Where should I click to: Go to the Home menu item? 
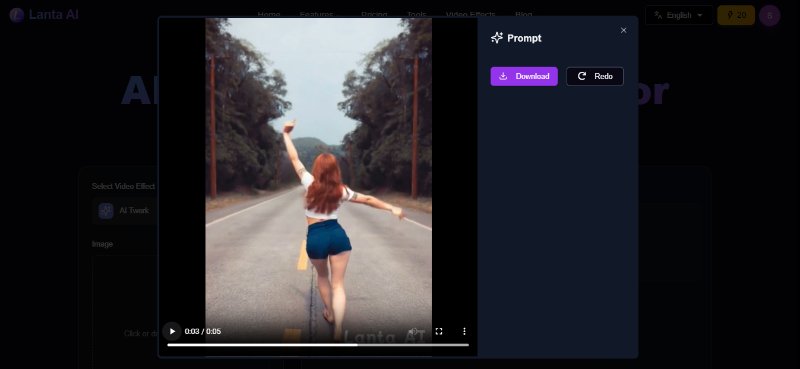[269, 15]
